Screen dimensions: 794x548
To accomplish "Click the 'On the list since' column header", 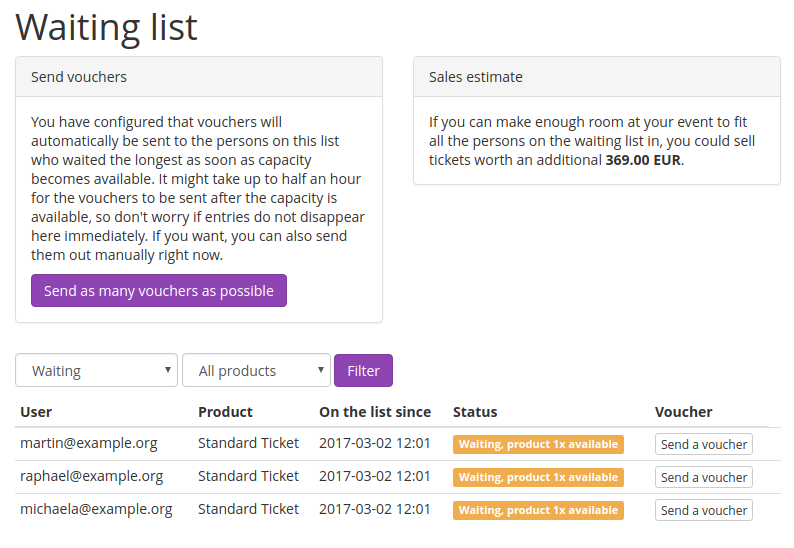I will (x=375, y=412).
